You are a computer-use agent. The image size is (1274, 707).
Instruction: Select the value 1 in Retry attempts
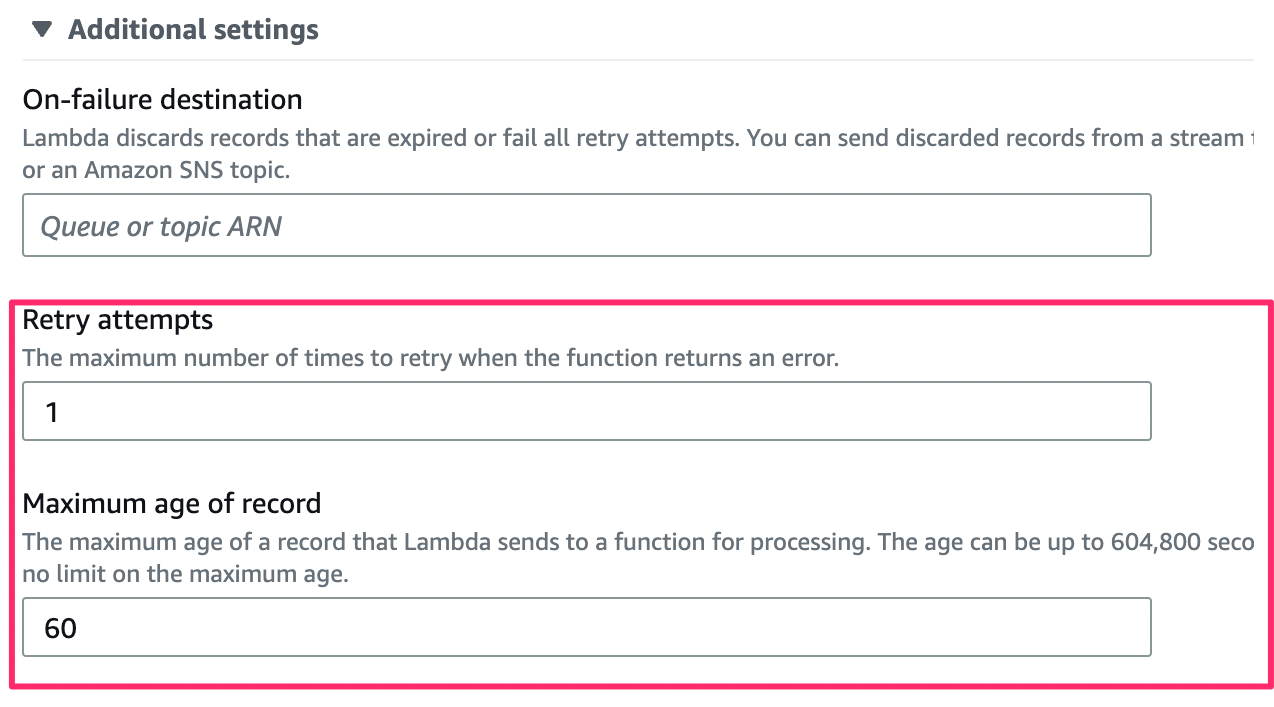[52, 410]
